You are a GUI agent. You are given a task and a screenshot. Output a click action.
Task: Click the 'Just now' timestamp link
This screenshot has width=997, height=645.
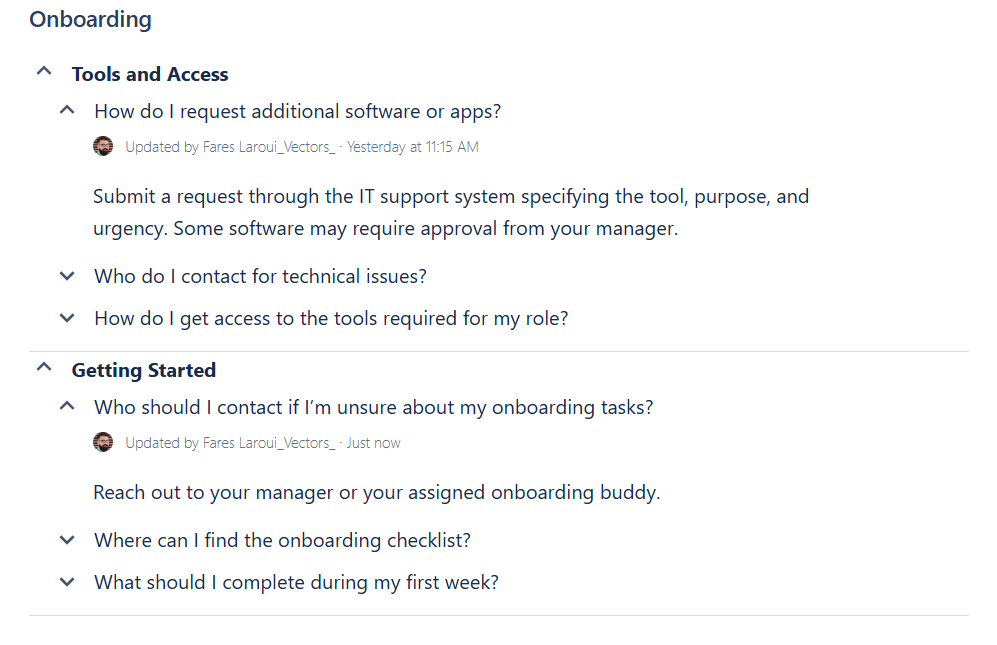(374, 442)
